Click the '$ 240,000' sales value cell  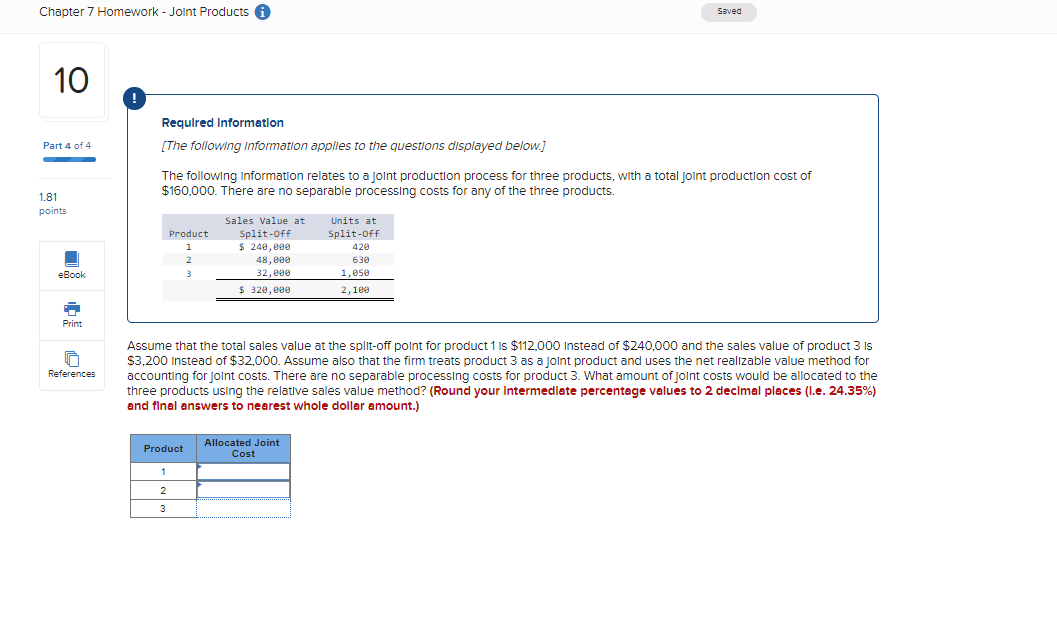coord(265,247)
